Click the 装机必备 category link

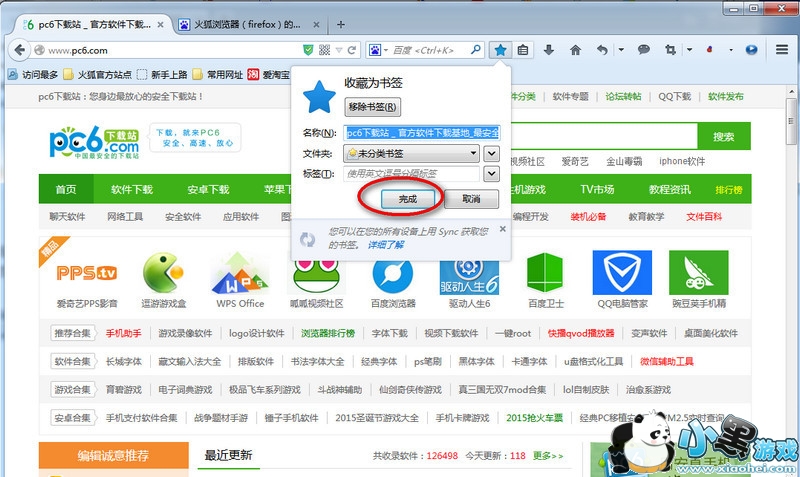click(x=588, y=216)
